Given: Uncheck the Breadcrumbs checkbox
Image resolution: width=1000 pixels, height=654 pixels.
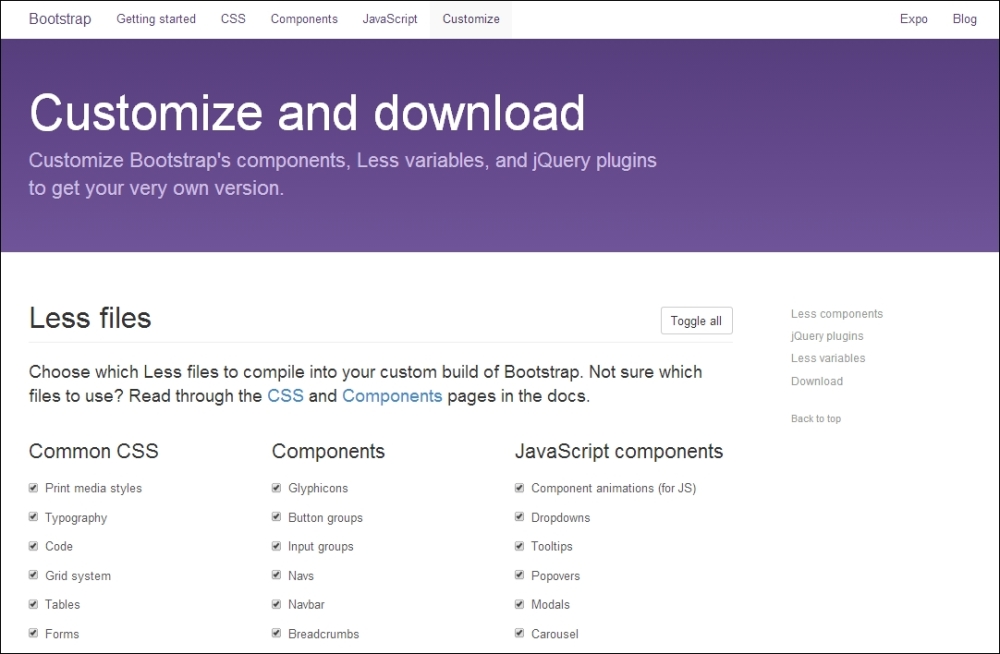Looking at the screenshot, I should click(x=276, y=633).
